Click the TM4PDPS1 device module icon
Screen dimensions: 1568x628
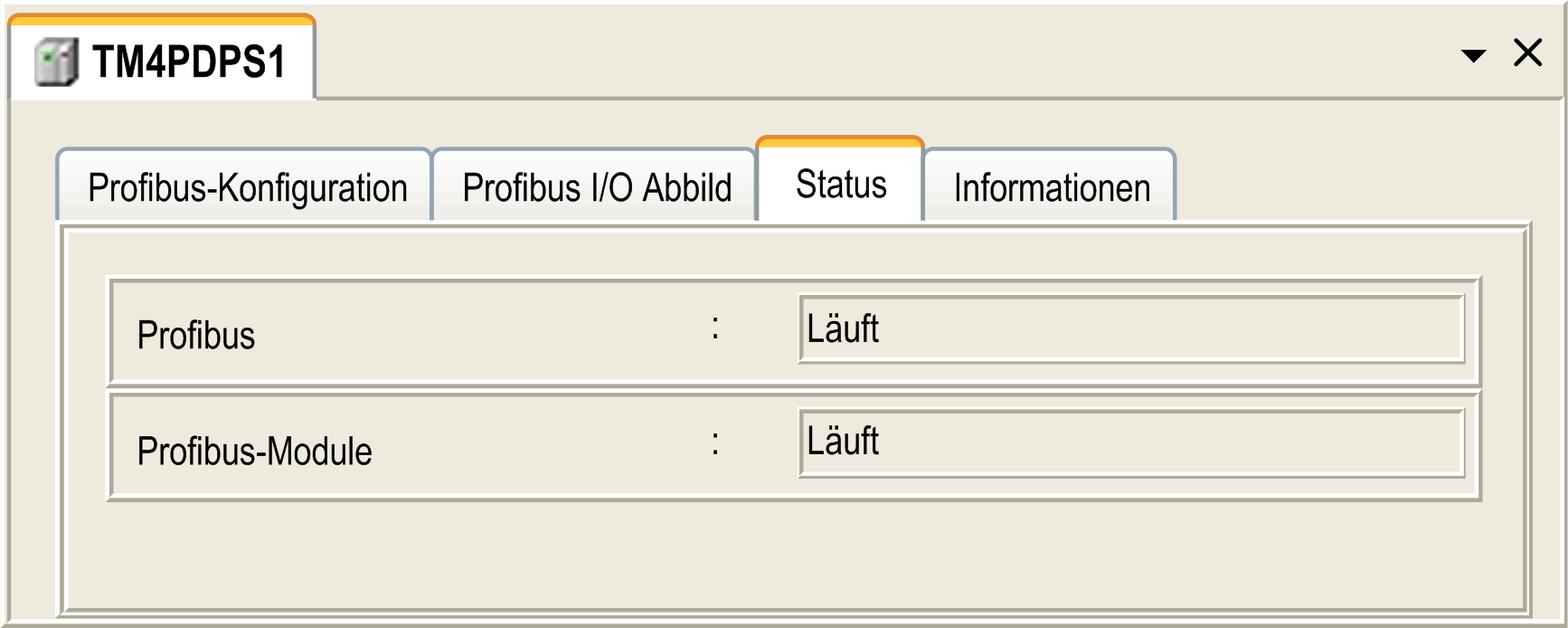point(56,62)
